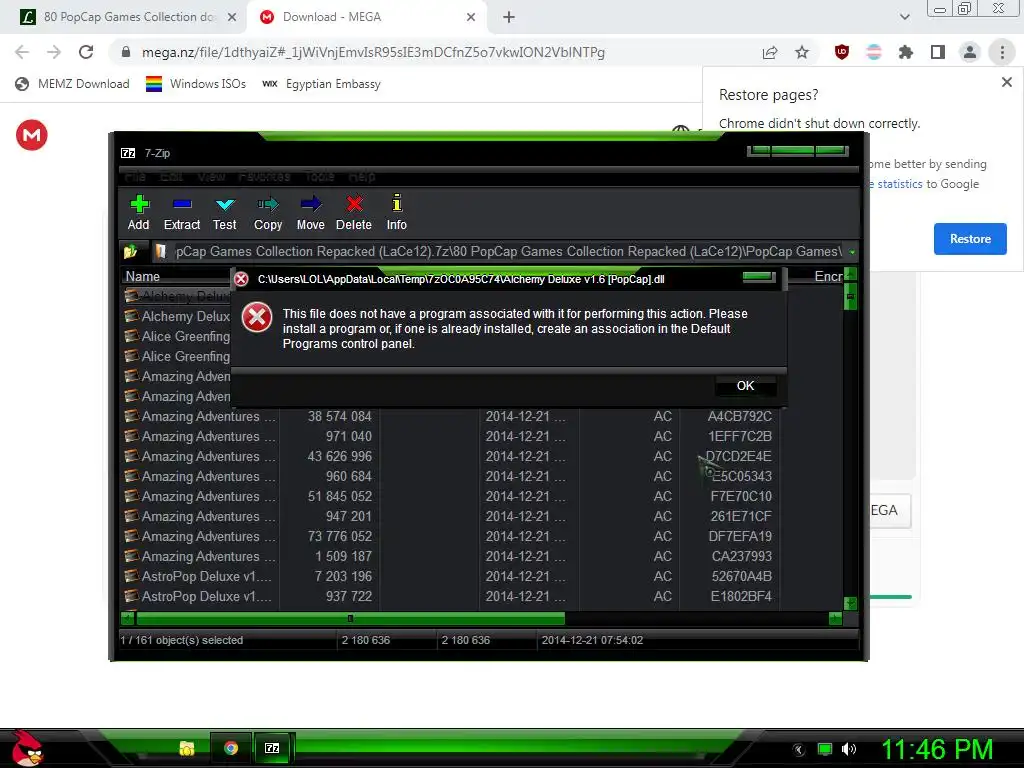Switch to the 80 PopCap Games Collection tab
The height and width of the screenshot is (768, 1024).
(x=129, y=17)
